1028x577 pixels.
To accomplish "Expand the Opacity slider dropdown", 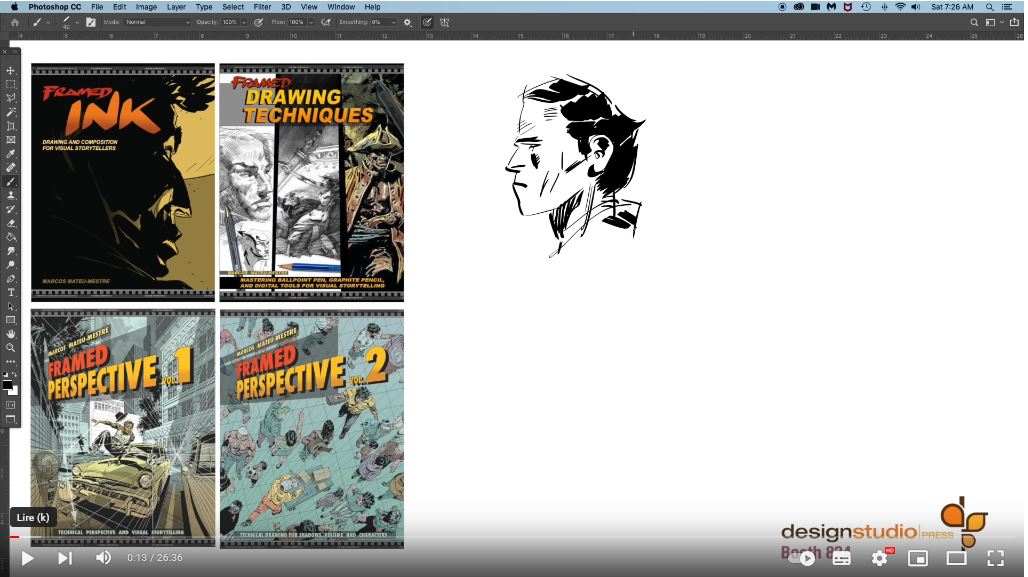I will (x=244, y=22).
